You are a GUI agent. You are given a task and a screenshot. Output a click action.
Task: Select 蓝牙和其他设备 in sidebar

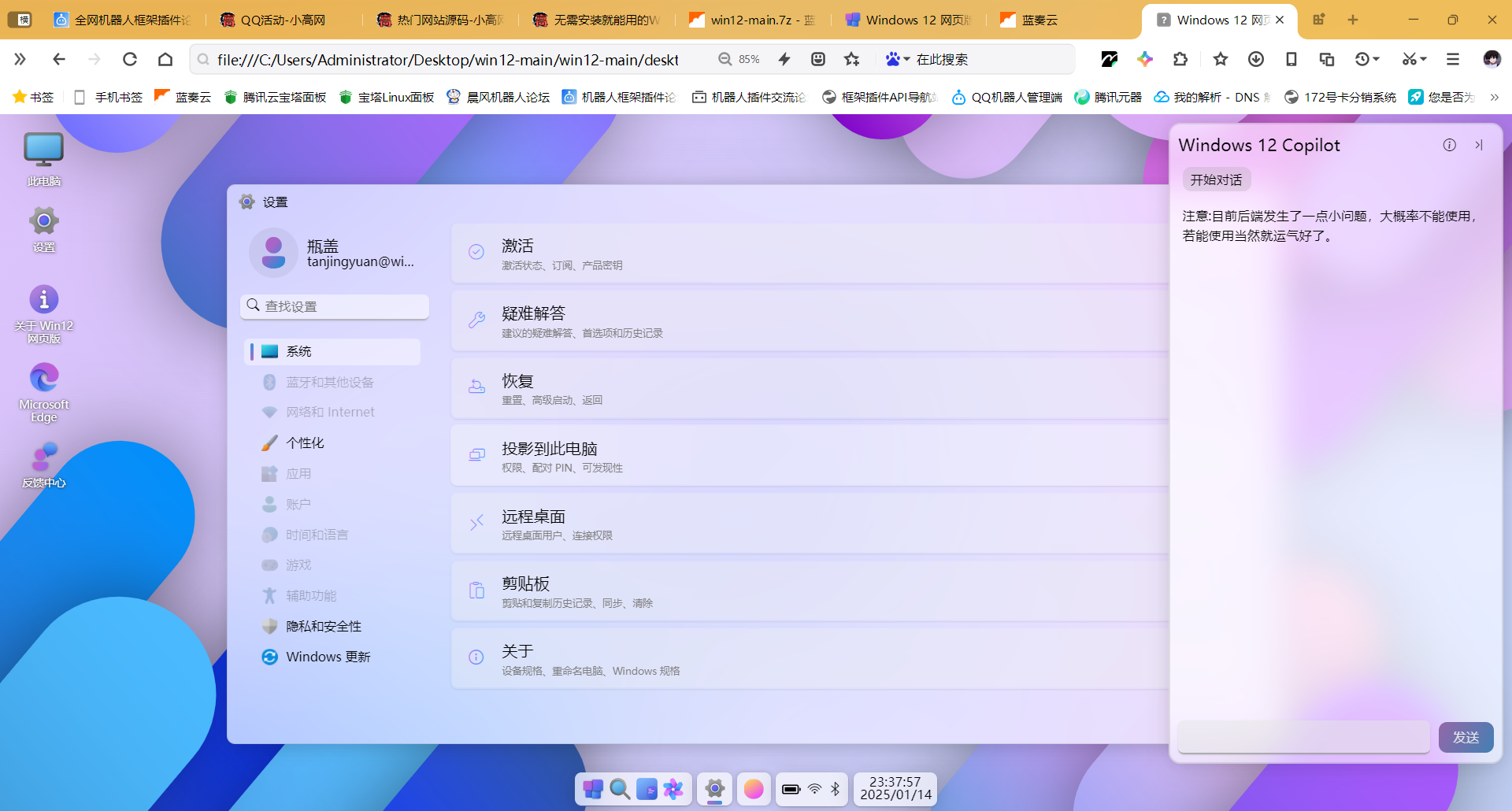(x=332, y=382)
